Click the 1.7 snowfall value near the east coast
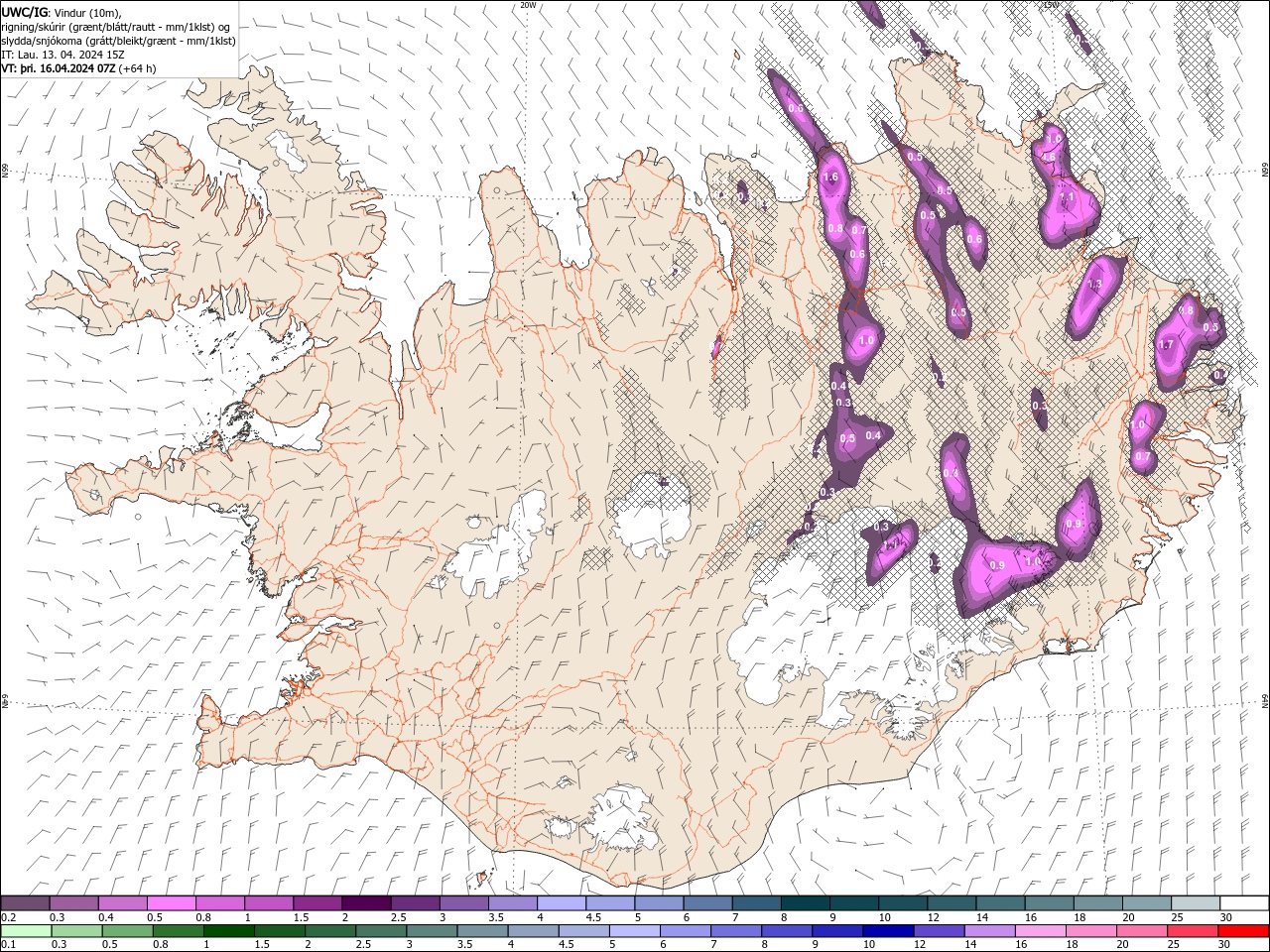1270x952 pixels. point(1166,345)
